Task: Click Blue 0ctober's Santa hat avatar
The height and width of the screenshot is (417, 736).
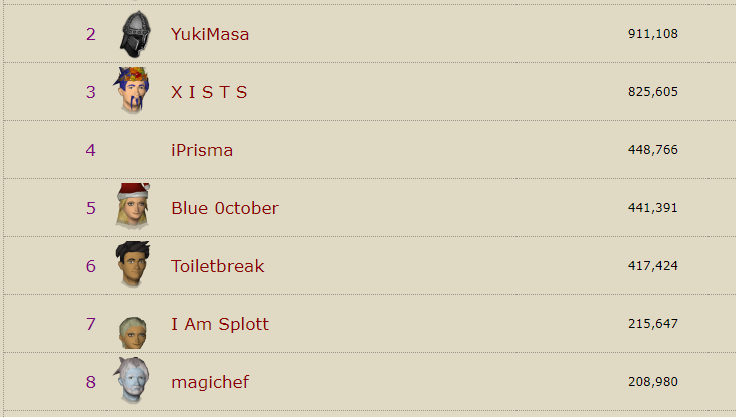Action: pyautogui.click(x=132, y=207)
